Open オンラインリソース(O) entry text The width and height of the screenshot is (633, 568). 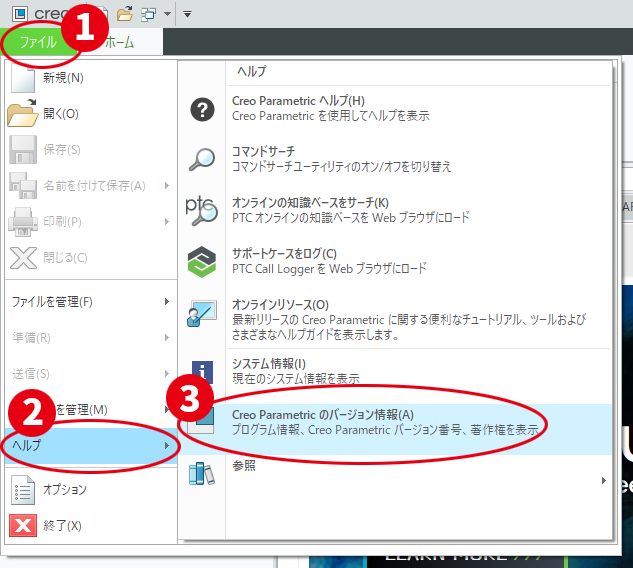point(281,304)
